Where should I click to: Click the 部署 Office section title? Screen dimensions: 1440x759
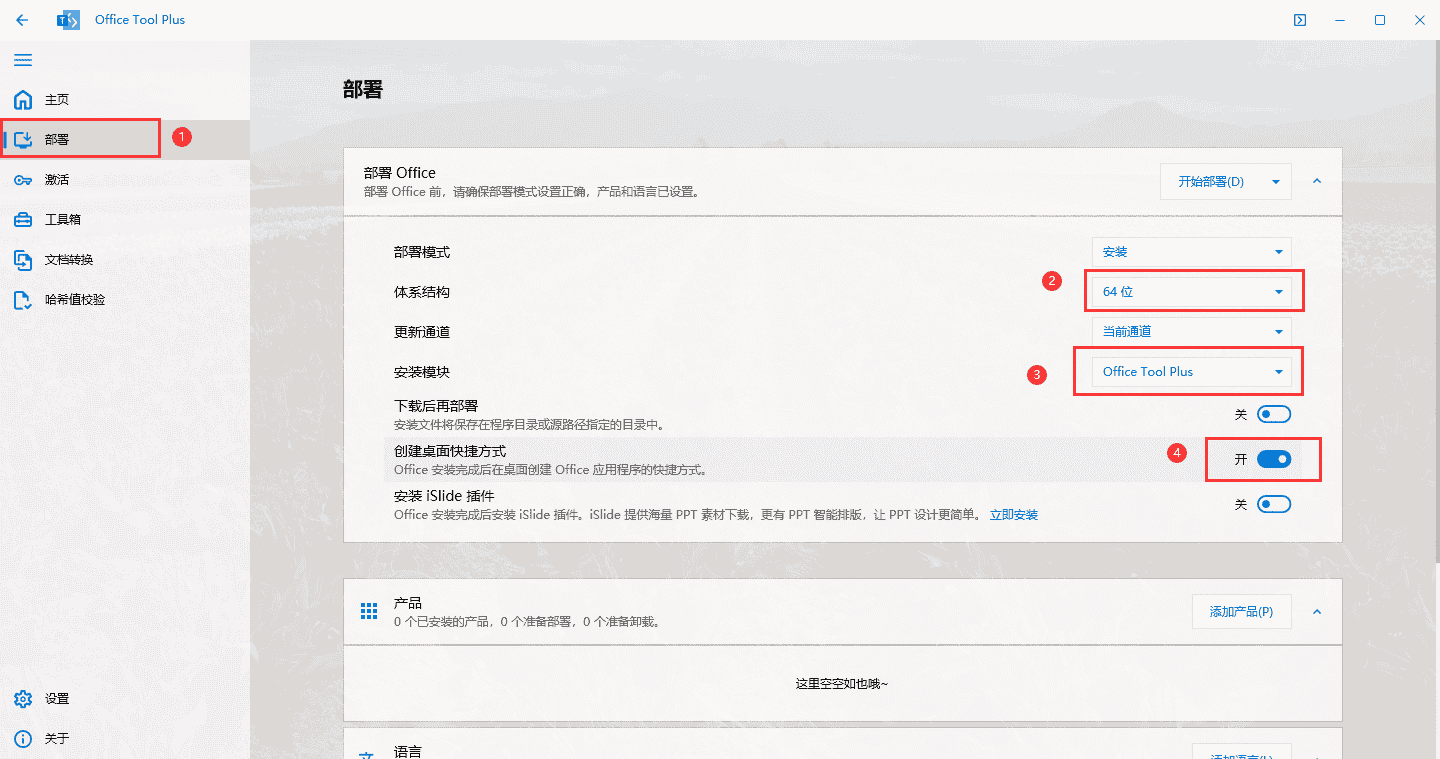[x=400, y=173]
